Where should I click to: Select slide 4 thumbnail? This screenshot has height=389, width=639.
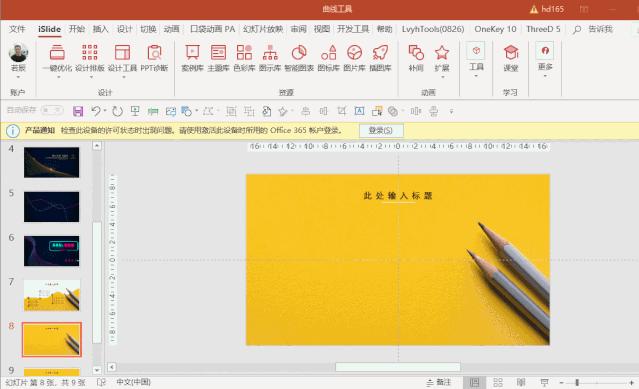point(52,163)
